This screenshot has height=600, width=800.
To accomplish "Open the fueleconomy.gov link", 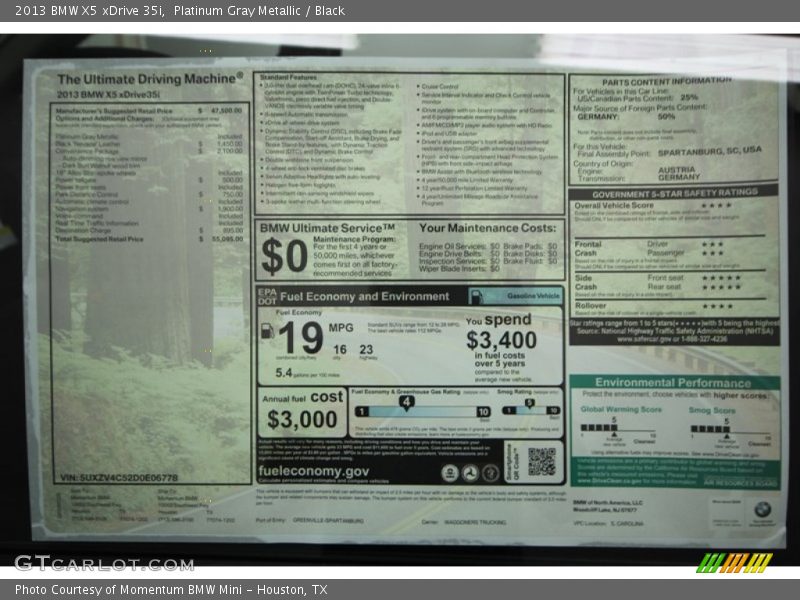I will click(x=313, y=471).
